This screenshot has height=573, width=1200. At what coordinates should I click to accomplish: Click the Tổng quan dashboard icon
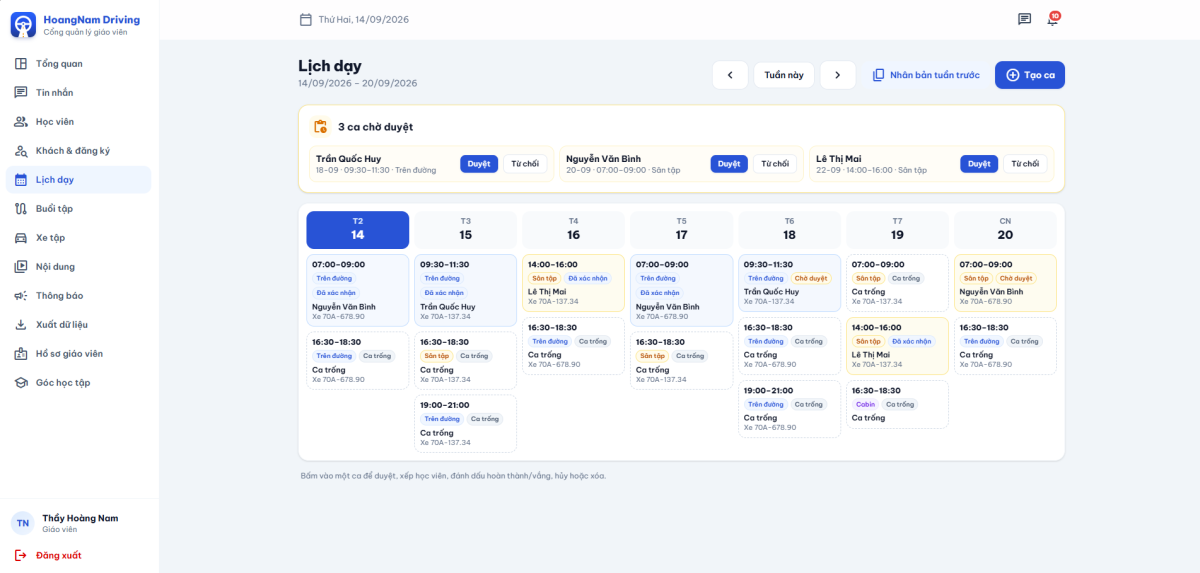pyautogui.click(x=21, y=64)
